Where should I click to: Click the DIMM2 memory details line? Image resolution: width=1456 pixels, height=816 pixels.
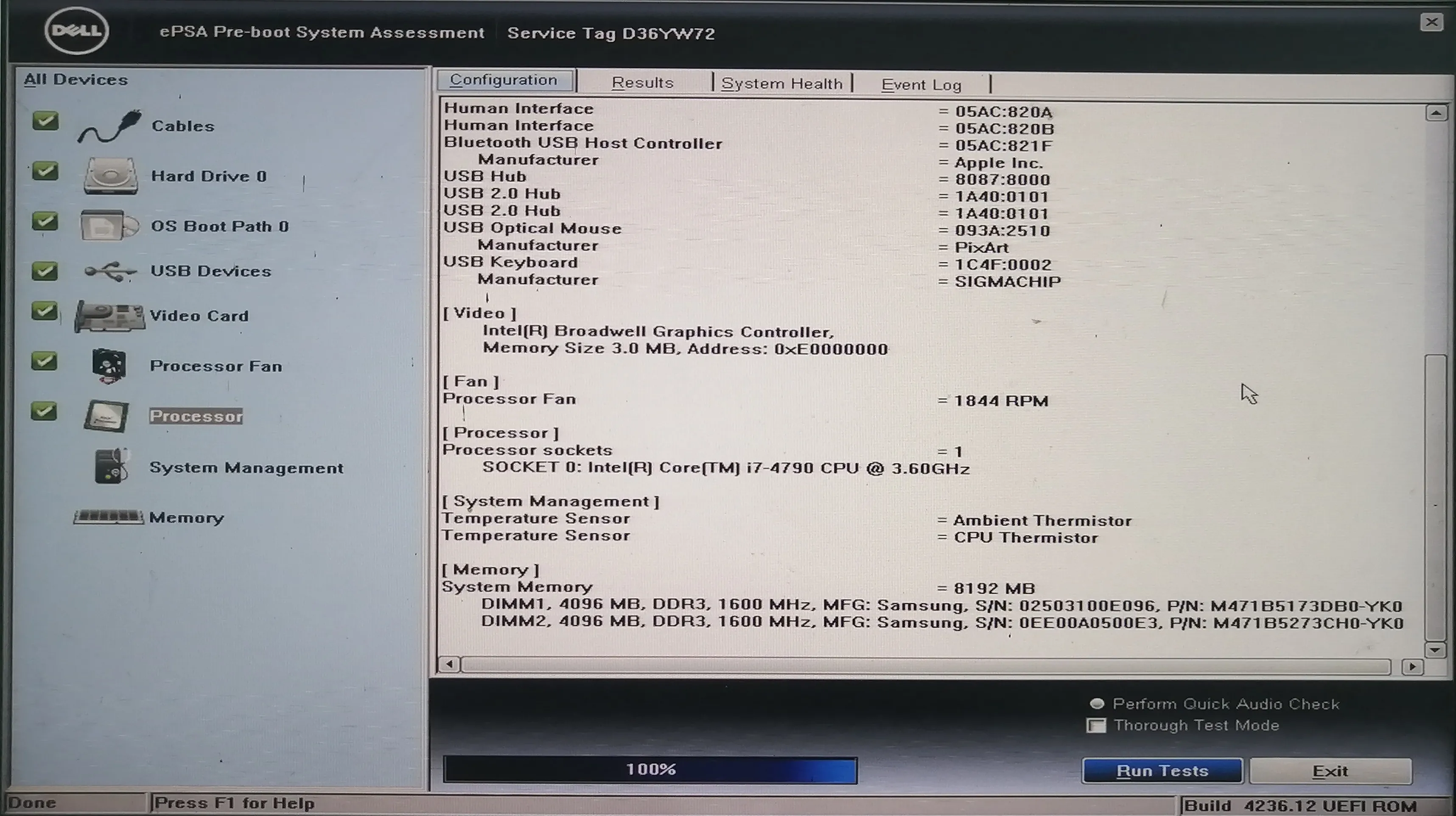pyautogui.click(x=942, y=622)
